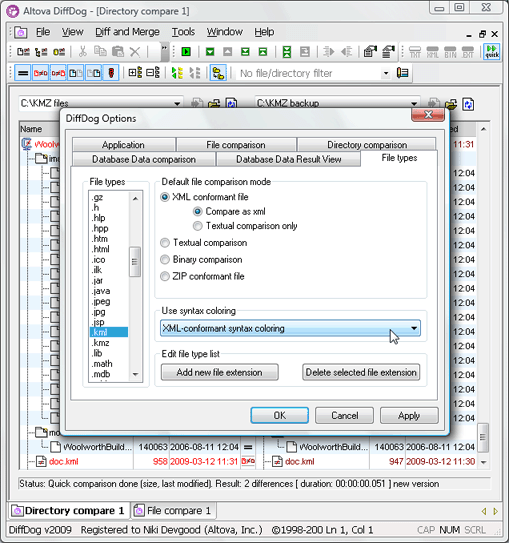Image resolution: width=509 pixels, height=543 pixels.
Task: Click the XML comparison mode icon
Action: coord(432,52)
